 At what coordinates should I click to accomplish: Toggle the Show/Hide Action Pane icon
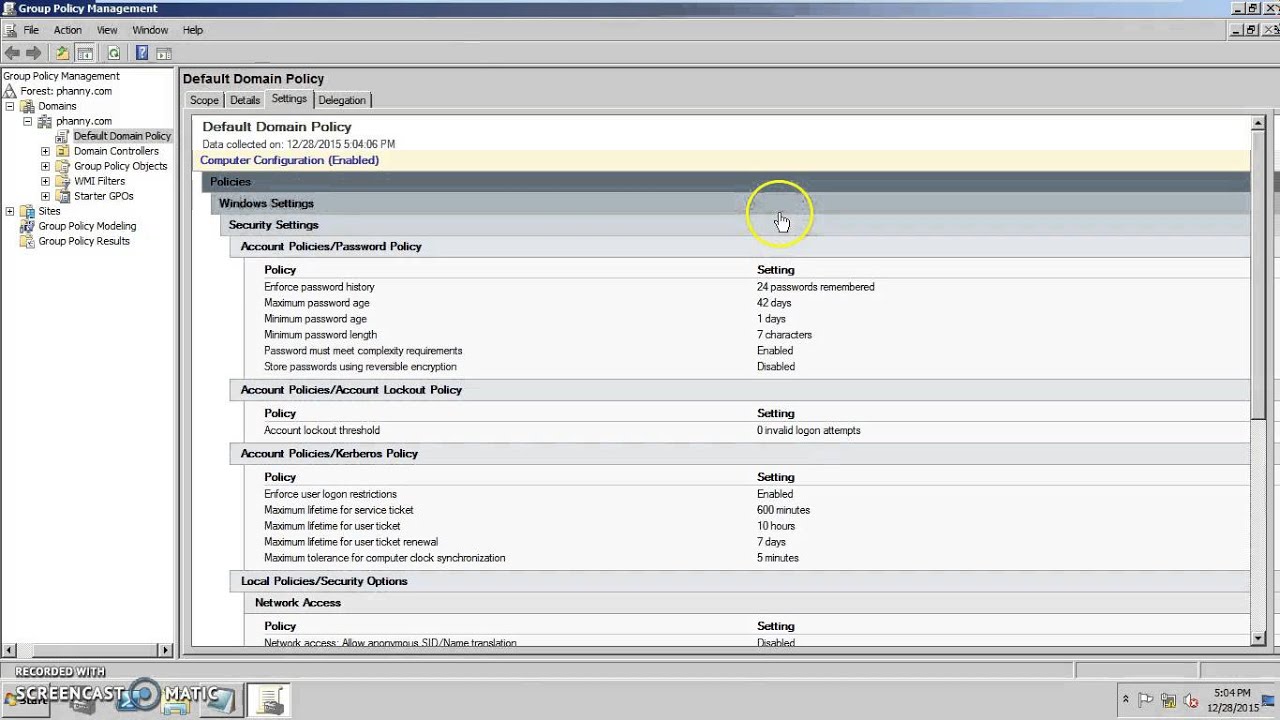pos(164,53)
